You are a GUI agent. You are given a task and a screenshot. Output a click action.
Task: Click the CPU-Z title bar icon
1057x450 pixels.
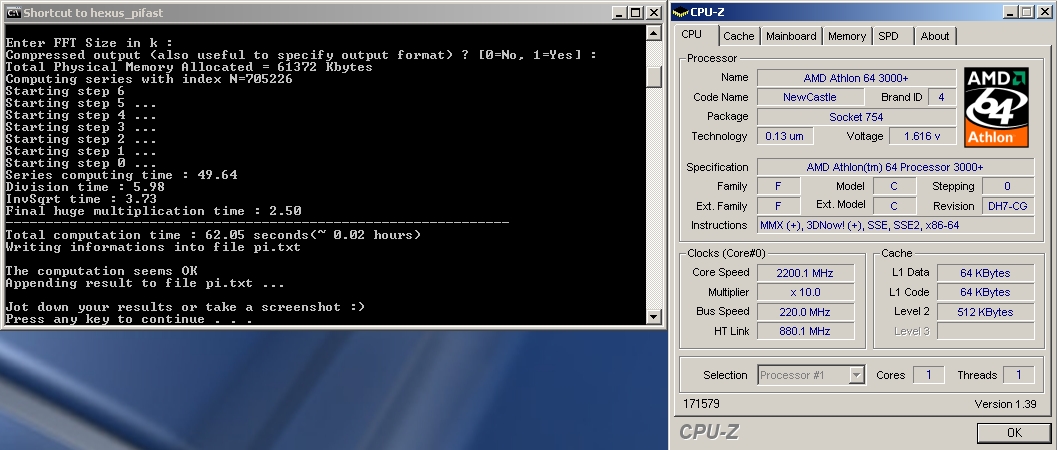click(682, 12)
